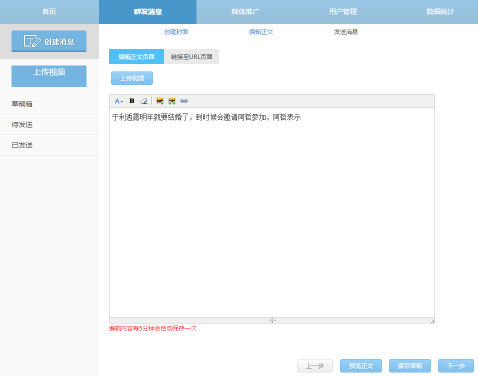Screen dimensions: 478x376
Task: Click inside the body text editor area
Action: pyautogui.click(x=272, y=212)
